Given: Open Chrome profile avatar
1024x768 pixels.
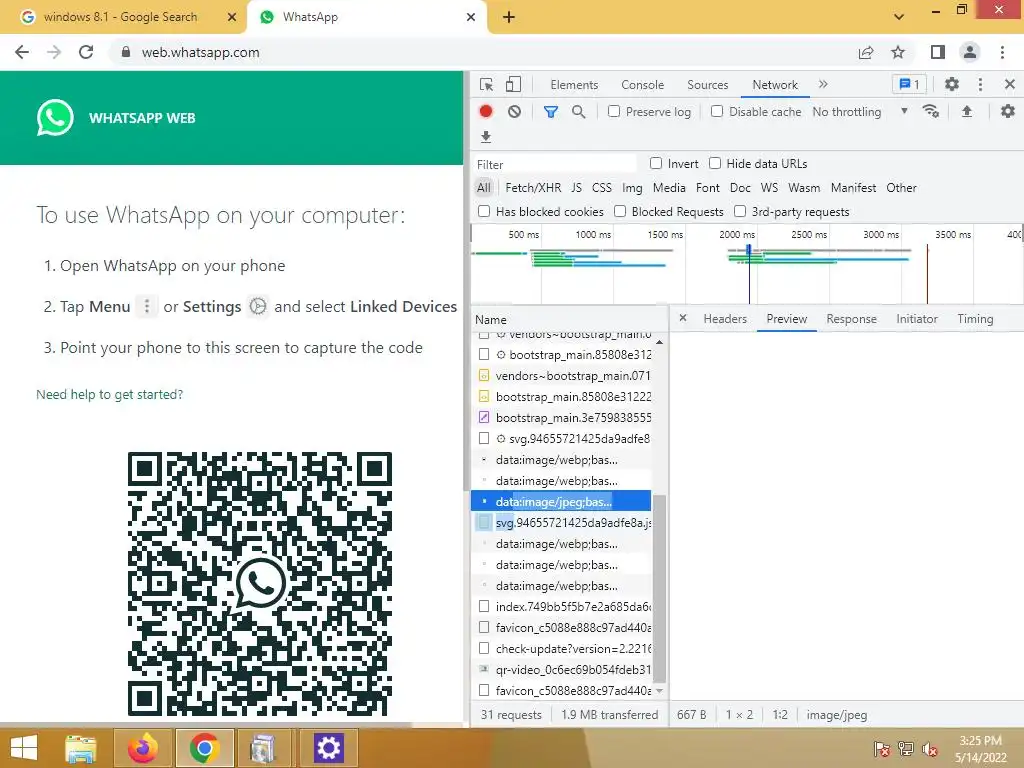Looking at the screenshot, I should pos(970,52).
